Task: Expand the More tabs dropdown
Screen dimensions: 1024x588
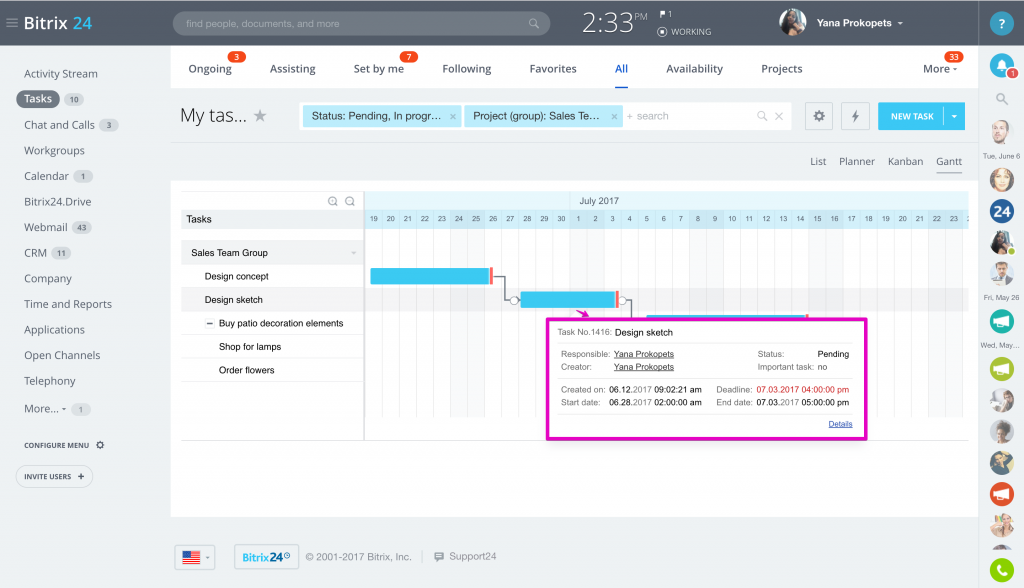Action: 940,69
